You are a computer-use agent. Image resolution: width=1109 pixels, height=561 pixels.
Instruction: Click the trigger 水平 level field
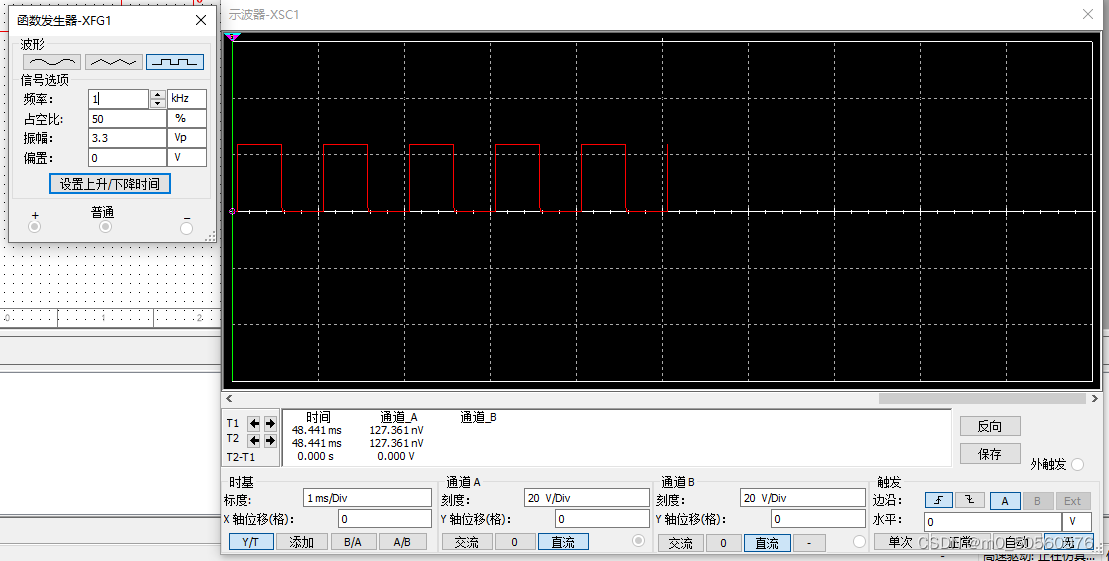(992, 521)
